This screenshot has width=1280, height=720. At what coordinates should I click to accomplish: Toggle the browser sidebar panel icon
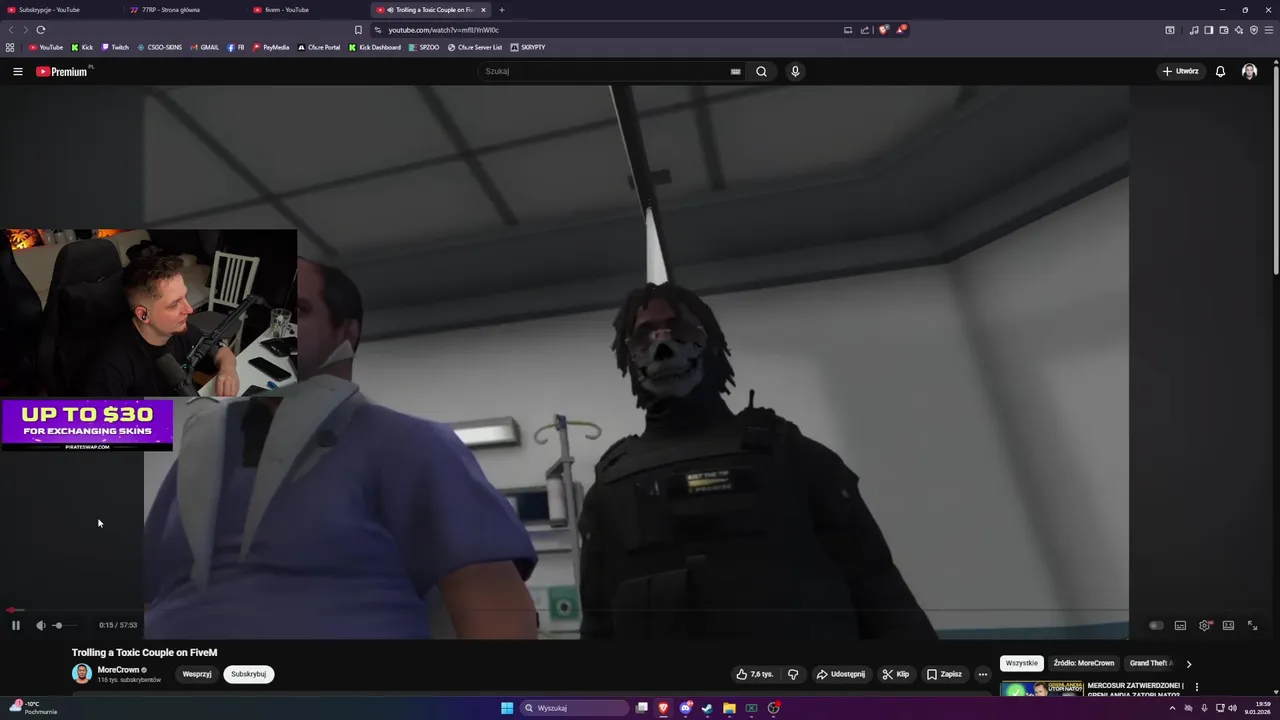pyautogui.click(x=1209, y=30)
